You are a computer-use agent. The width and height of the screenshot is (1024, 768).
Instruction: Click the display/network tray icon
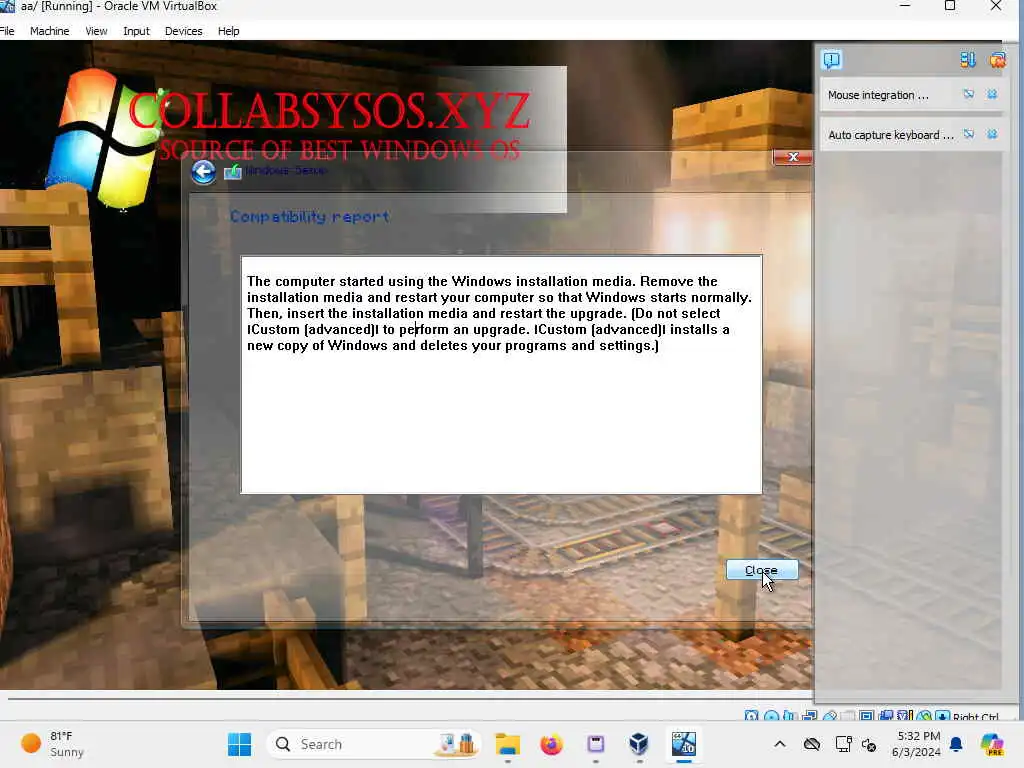(844, 744)
